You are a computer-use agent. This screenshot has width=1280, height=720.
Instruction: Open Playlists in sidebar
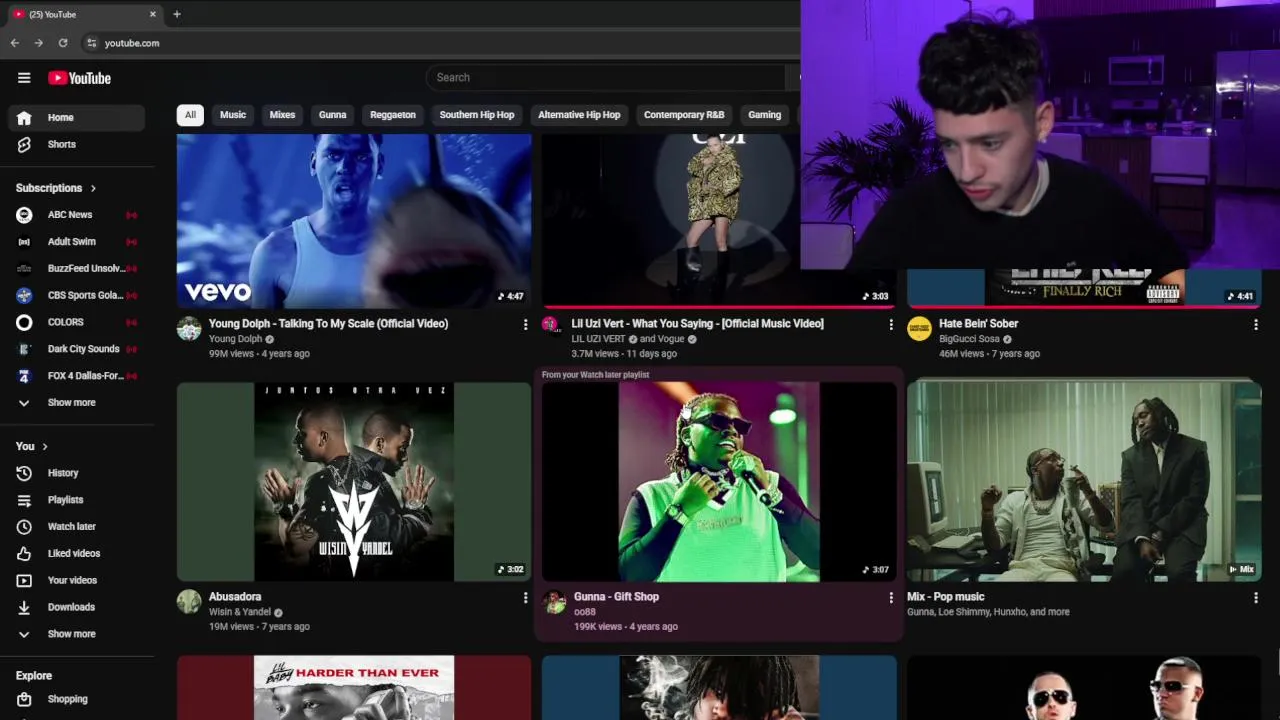click(77, 500)
